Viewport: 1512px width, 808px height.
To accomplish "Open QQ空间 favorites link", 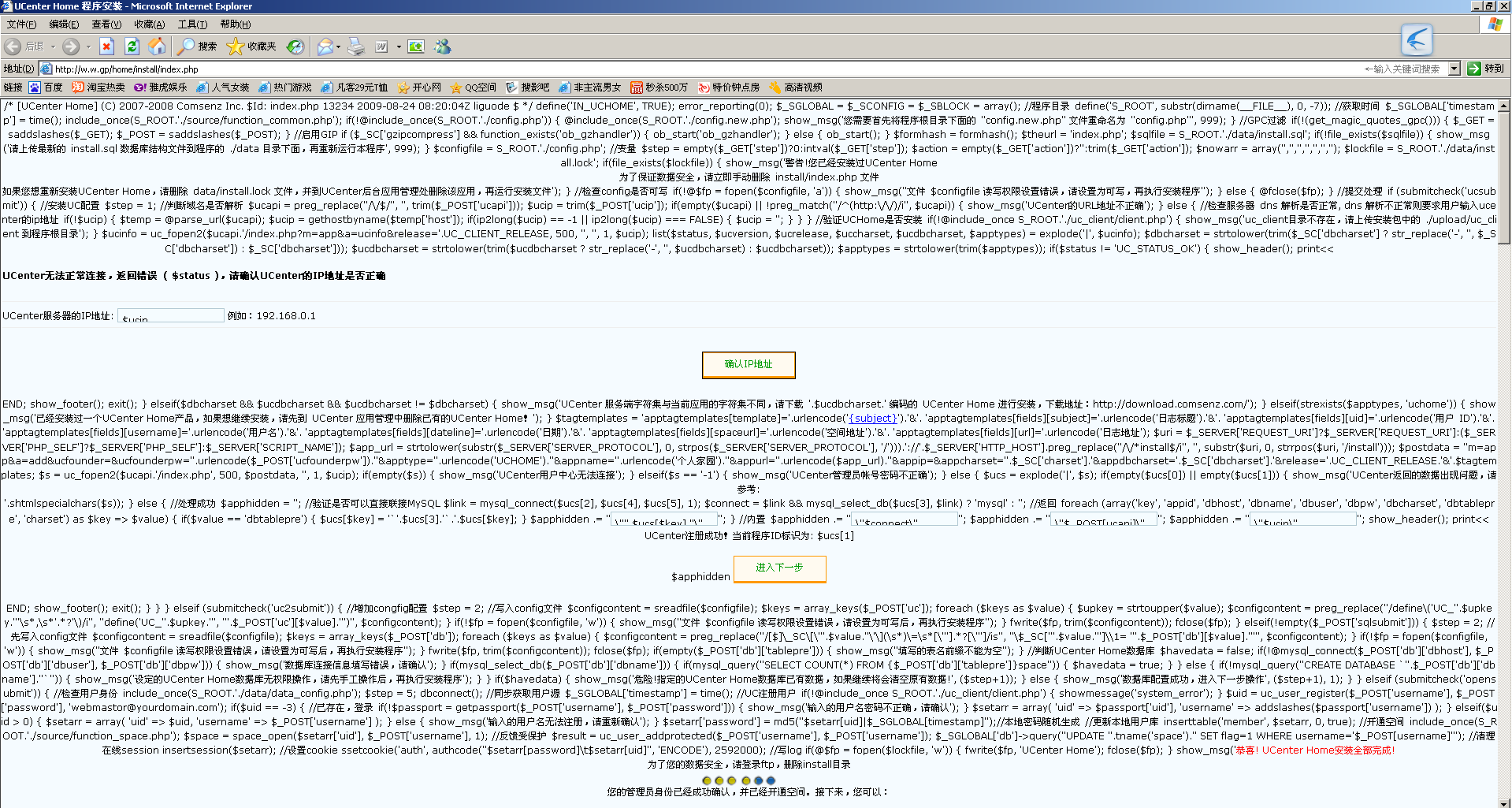I will pyautogui.click(x=474, y=88).
